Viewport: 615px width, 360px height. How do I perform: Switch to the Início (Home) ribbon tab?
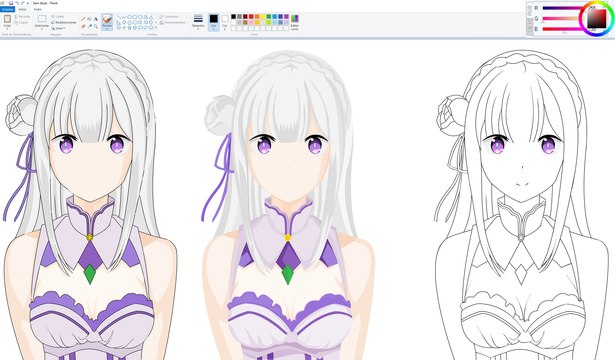(22, 9)
